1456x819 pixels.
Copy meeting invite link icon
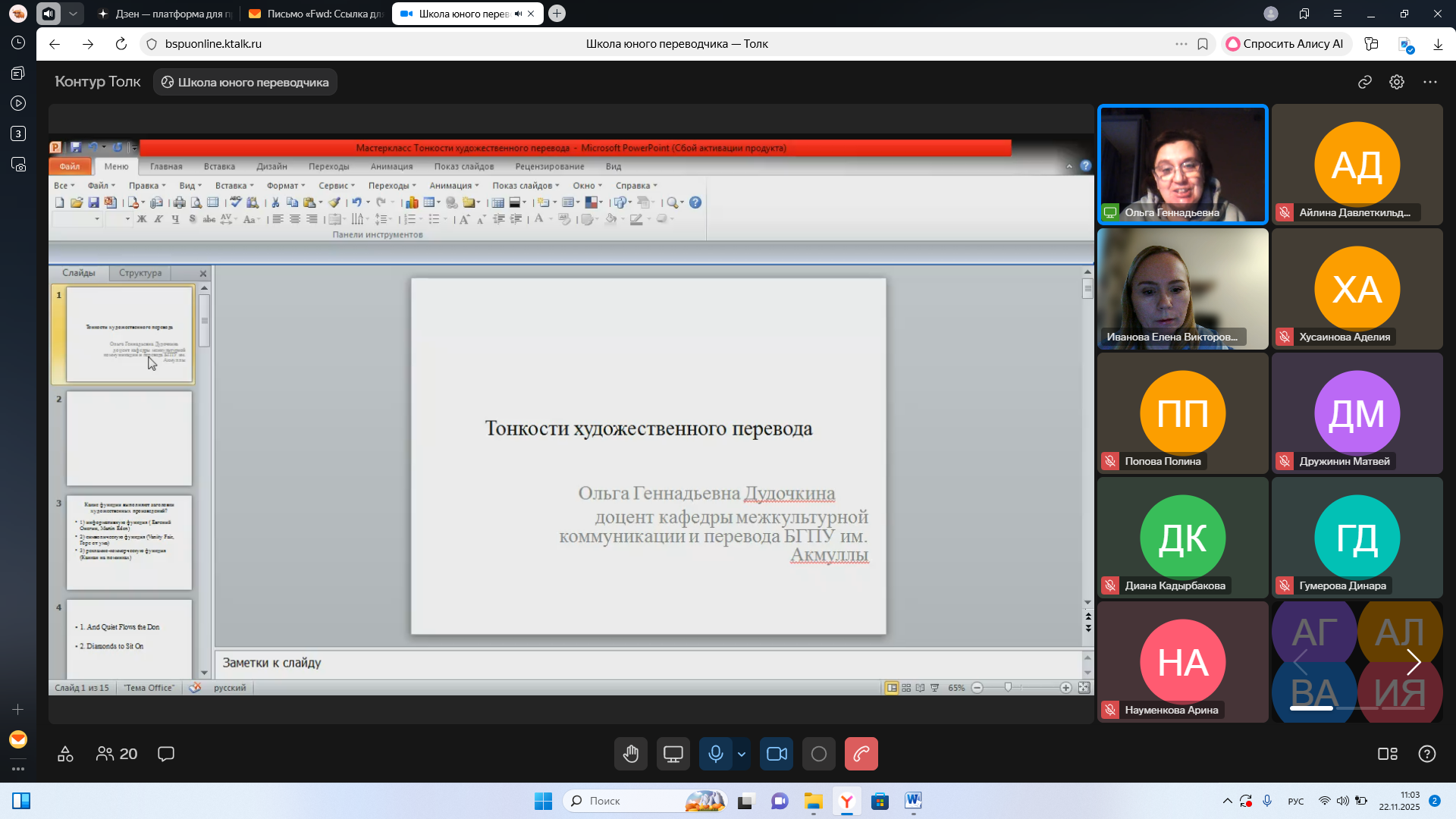tap(1365, 82)
